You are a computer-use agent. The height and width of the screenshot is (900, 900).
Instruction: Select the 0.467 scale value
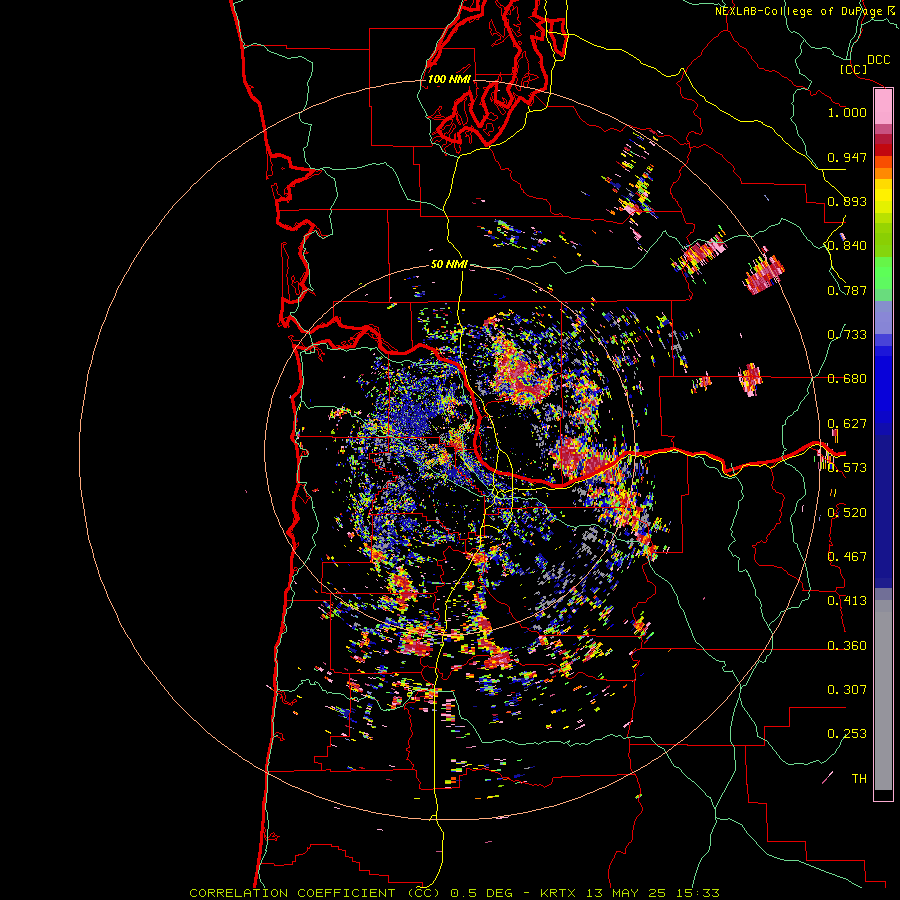[x=847, y=557]
